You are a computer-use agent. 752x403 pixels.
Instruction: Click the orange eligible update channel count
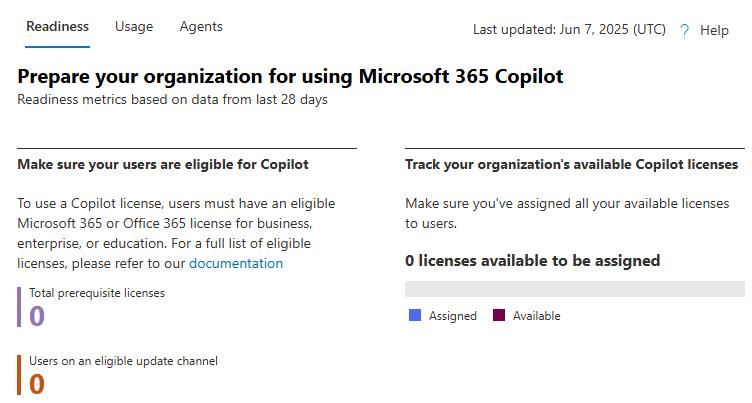tap(37, 384)
